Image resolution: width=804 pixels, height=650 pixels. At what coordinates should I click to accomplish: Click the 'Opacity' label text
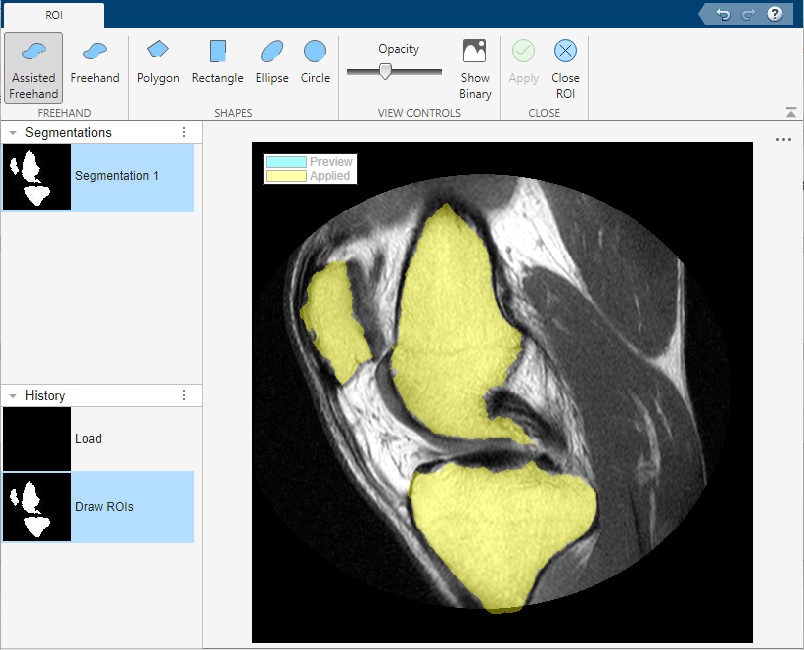(398, 49)
